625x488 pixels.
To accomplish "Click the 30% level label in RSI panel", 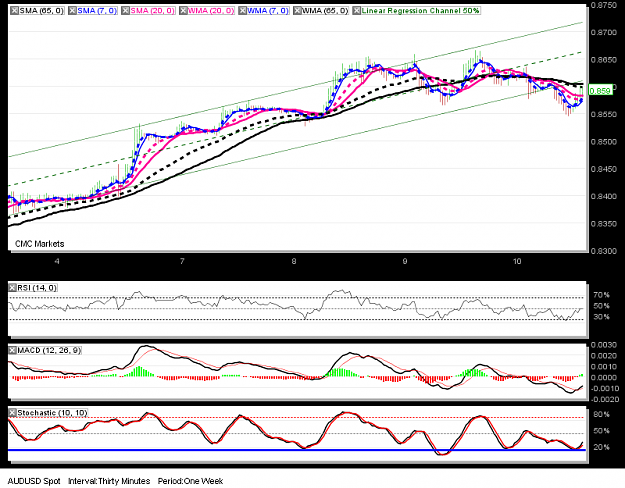I will coord(601,317).
